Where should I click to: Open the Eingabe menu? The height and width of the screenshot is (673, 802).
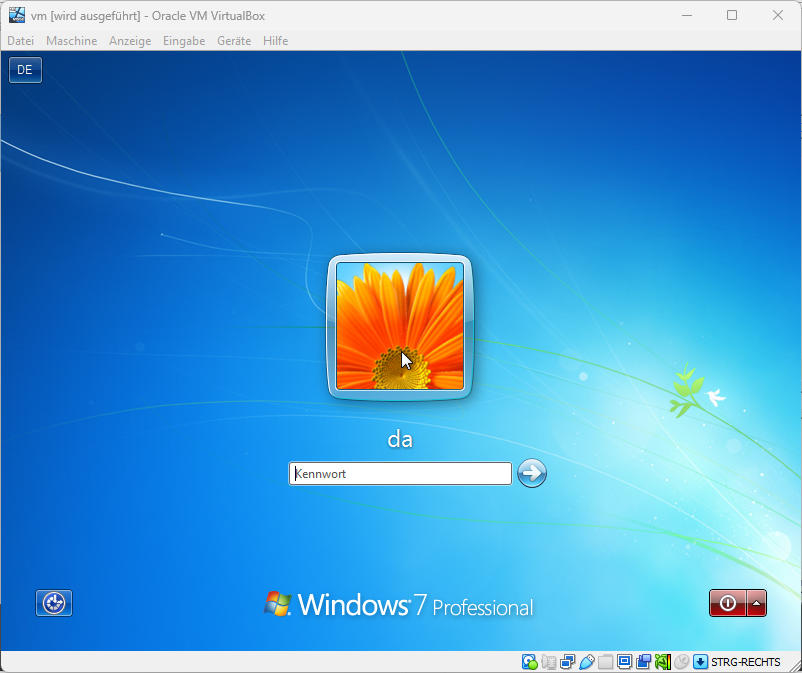coord(184,41)
